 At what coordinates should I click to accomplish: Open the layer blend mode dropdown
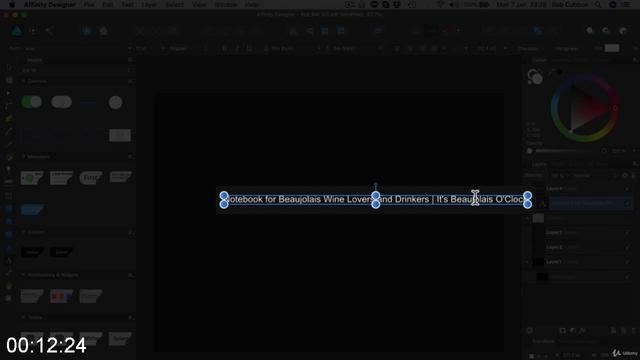click(x=594, y=176)
